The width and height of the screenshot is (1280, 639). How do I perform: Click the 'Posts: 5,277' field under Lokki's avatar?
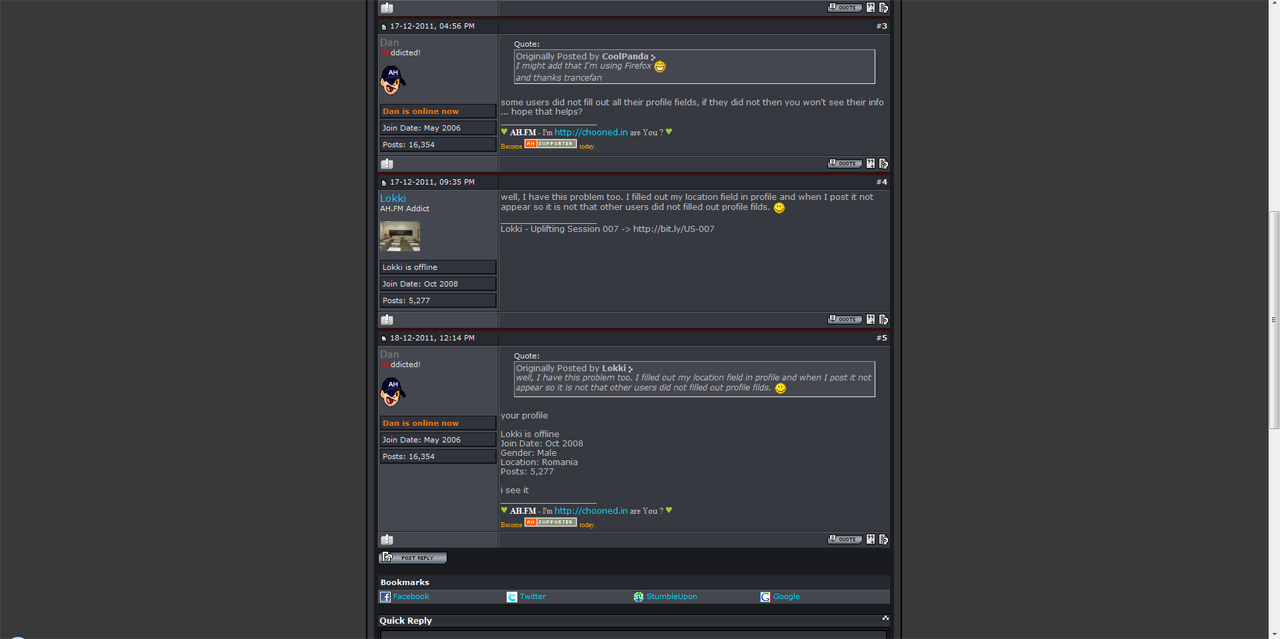click(x=438, y=300)
